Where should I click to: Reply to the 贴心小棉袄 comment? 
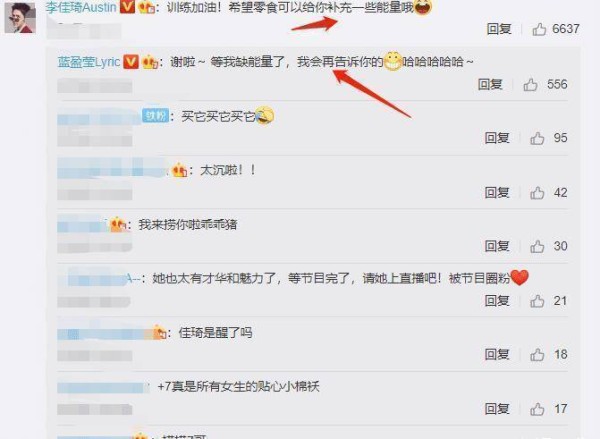[497, 410]
